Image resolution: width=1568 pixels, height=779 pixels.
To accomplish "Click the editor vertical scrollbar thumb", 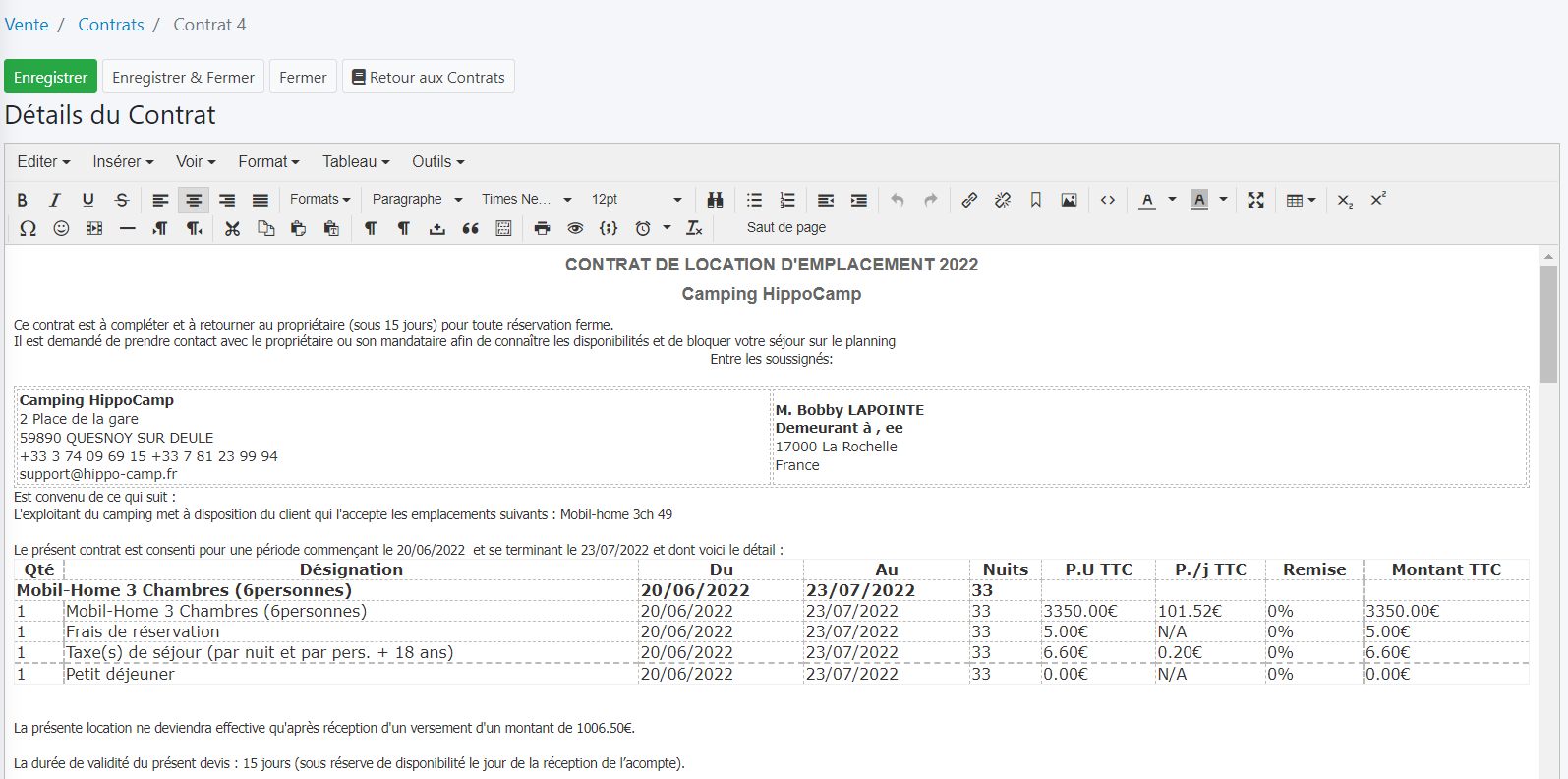I will point(1548,324).
